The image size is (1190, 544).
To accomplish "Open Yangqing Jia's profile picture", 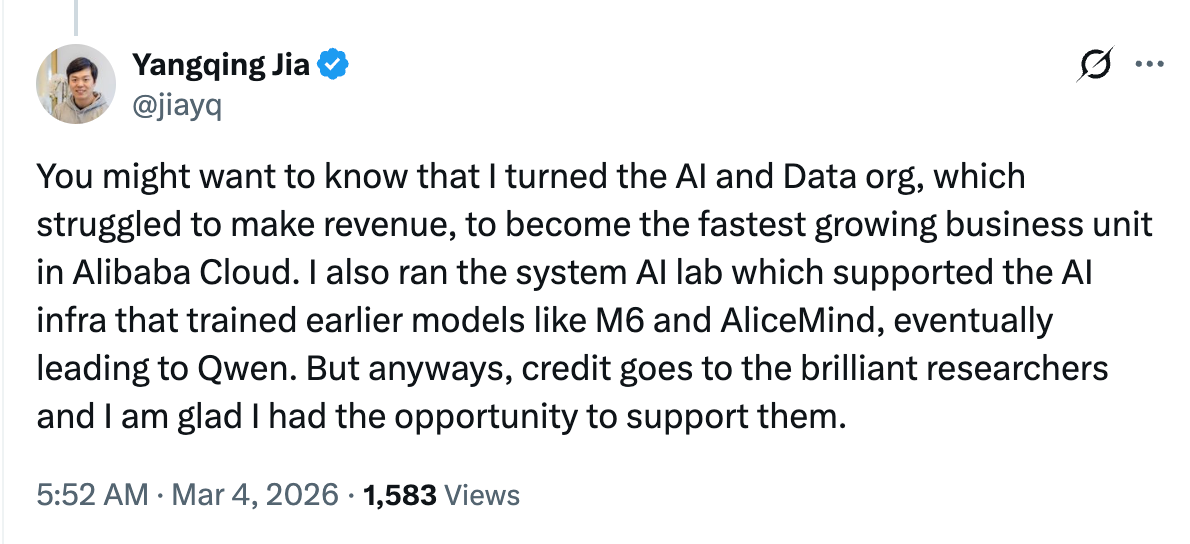I will (77, 85).
